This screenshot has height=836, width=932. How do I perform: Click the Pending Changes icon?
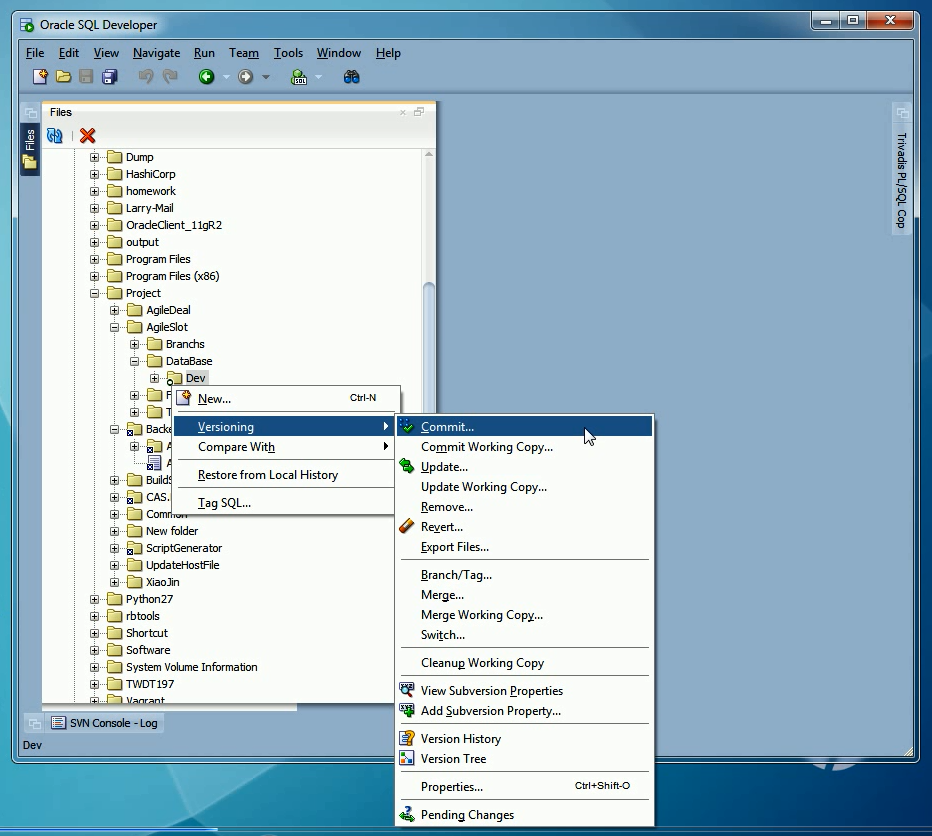pos(407,815)
